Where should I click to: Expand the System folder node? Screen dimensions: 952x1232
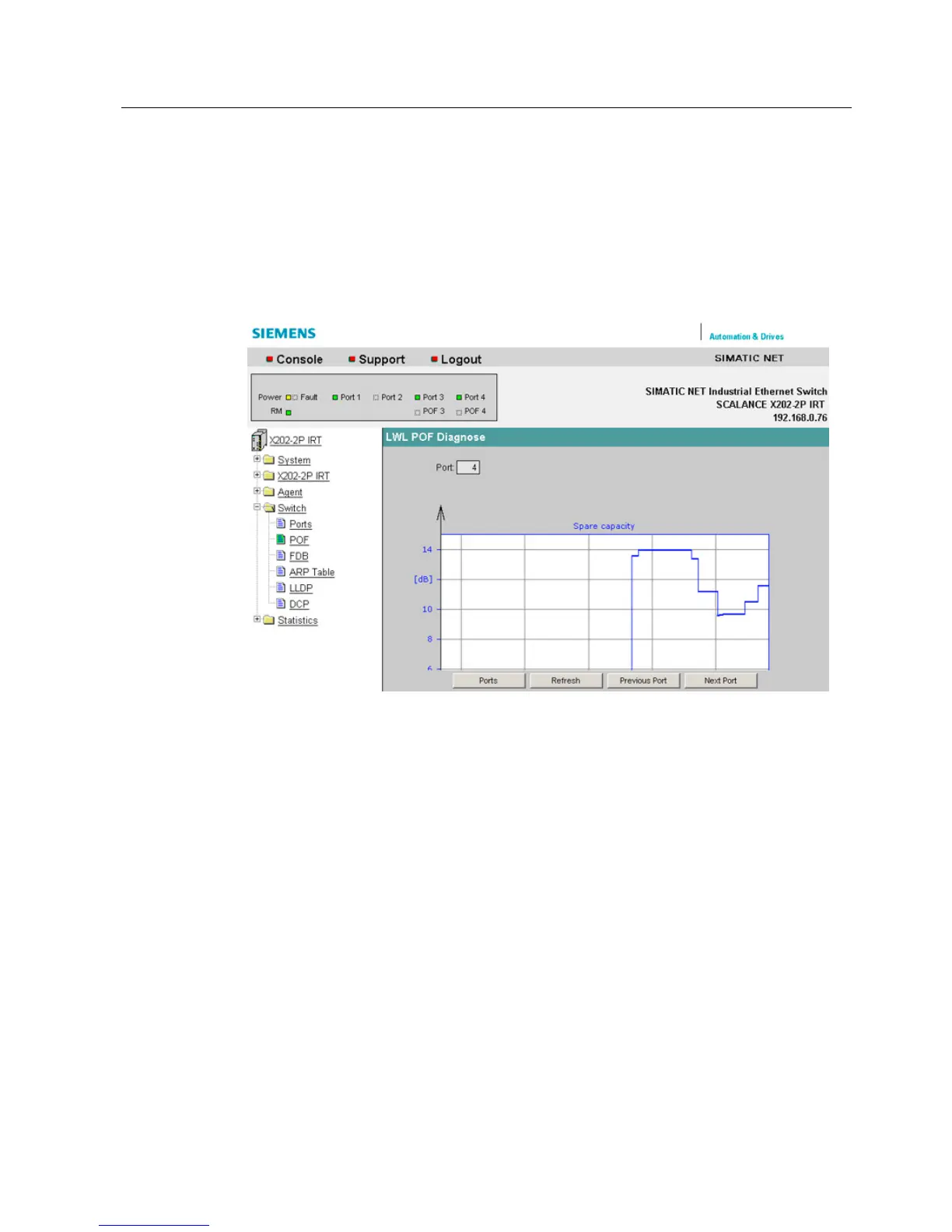click(257, 459)
